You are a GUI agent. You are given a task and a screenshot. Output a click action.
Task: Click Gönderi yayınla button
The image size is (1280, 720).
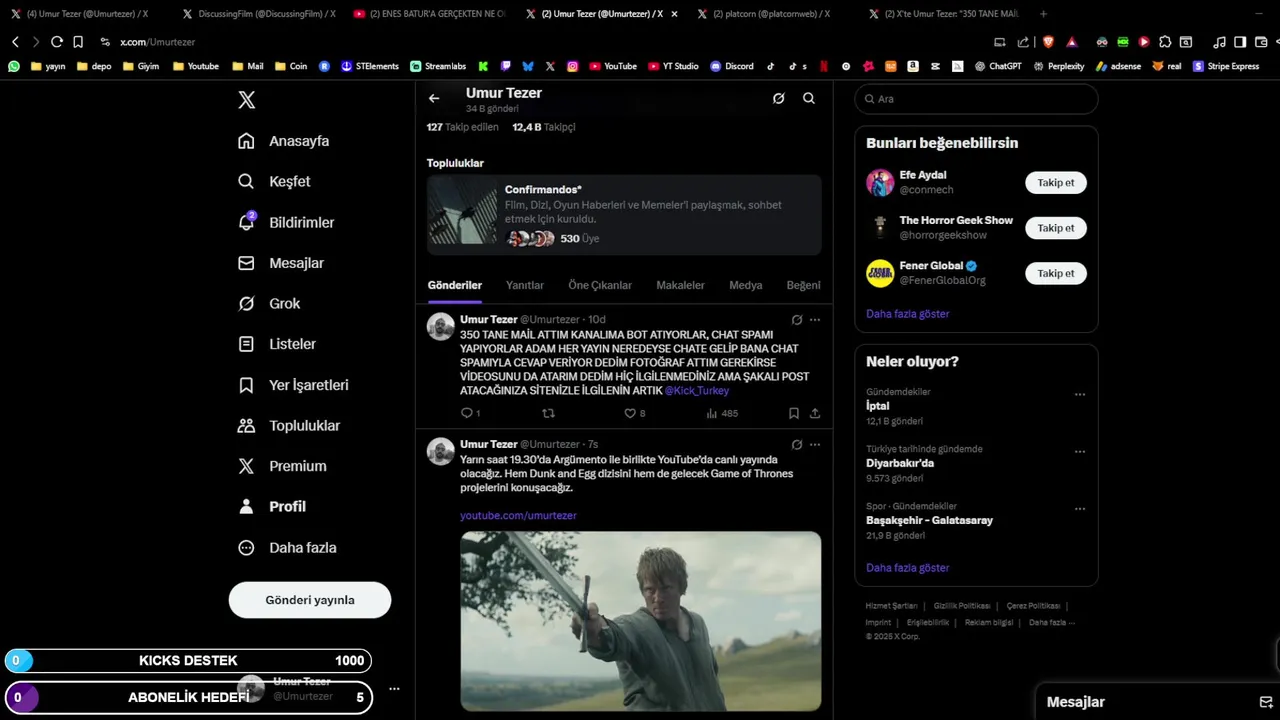(x=310, y=600)
